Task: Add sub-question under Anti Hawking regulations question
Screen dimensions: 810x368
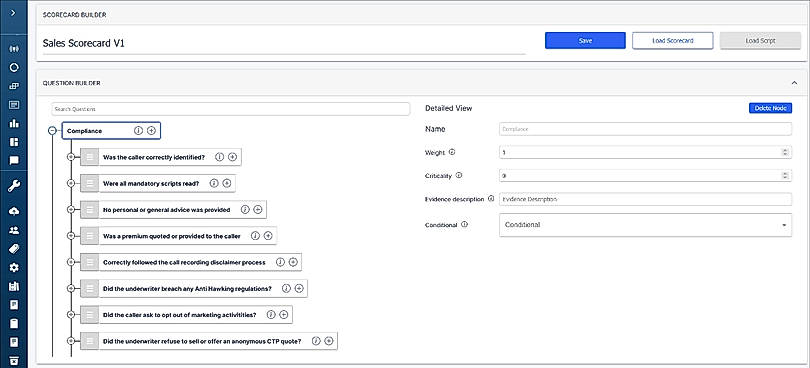Action: point(299,288)
